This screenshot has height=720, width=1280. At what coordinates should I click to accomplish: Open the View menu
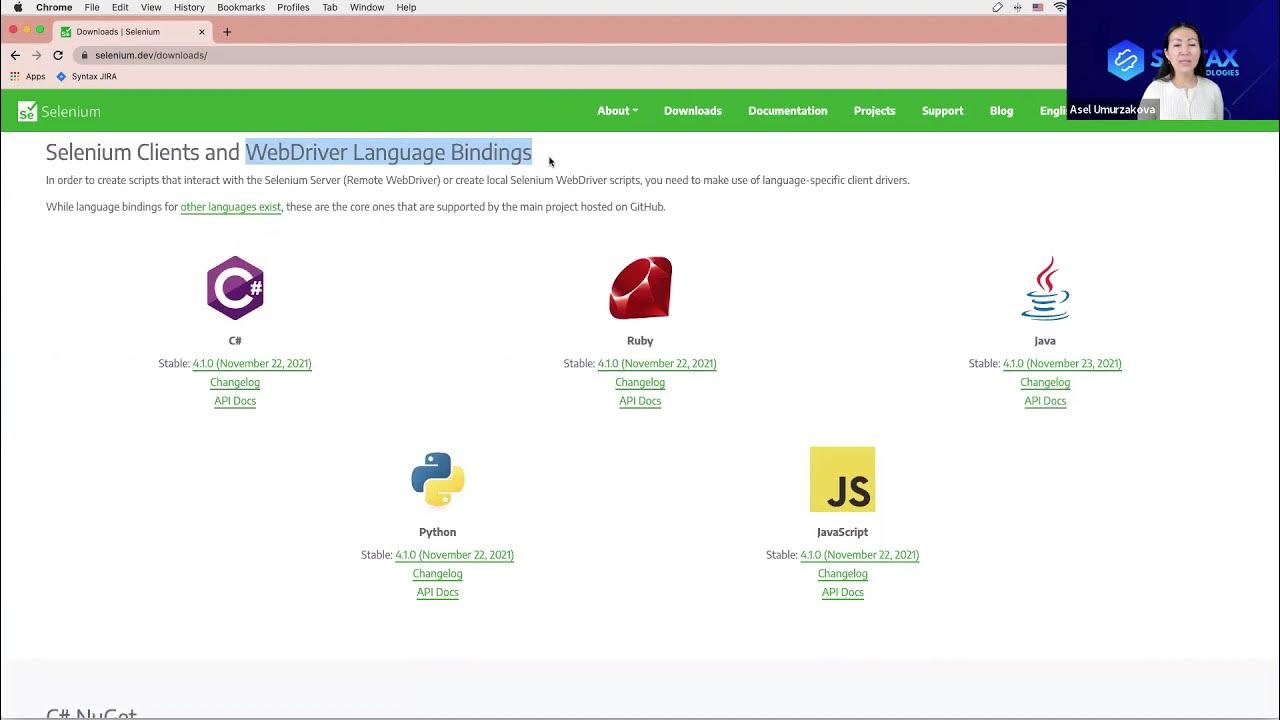tap(151, 7)
